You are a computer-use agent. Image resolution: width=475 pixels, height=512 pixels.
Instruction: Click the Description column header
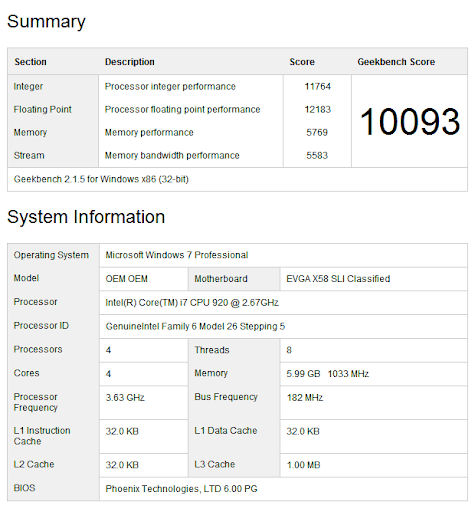[130, 62]
